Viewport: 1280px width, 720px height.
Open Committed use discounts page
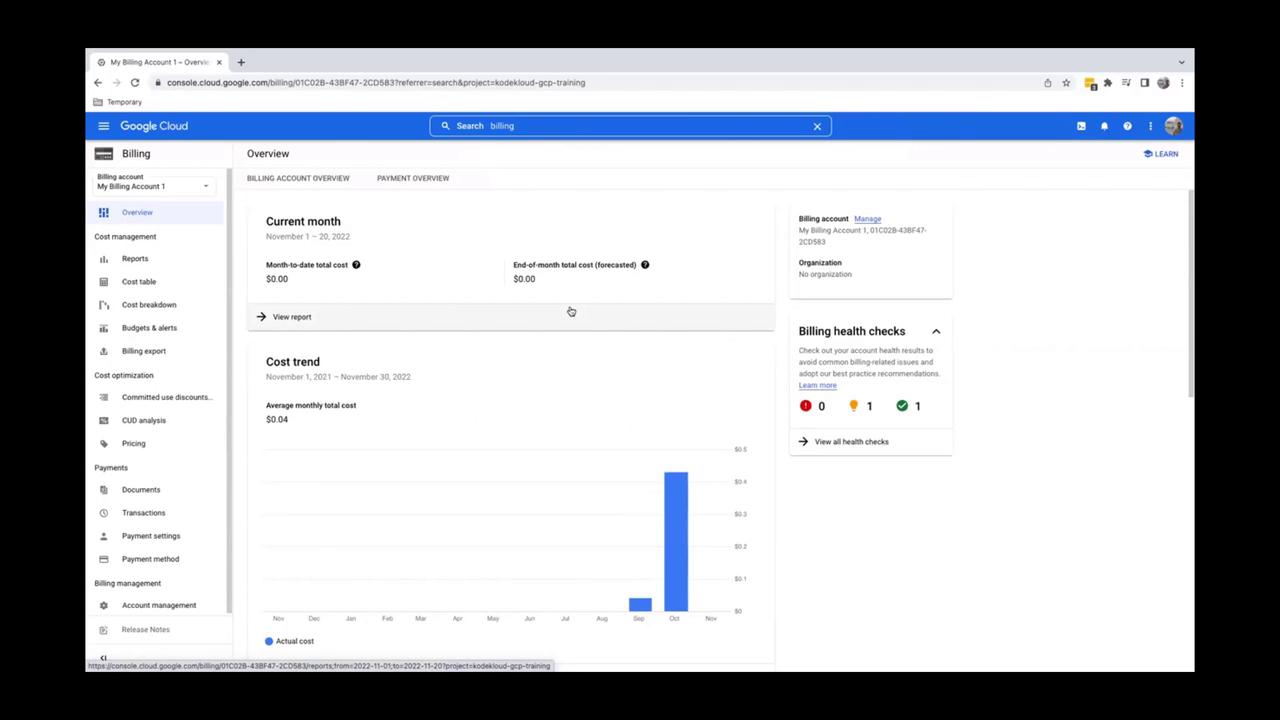tap(167, 397)
